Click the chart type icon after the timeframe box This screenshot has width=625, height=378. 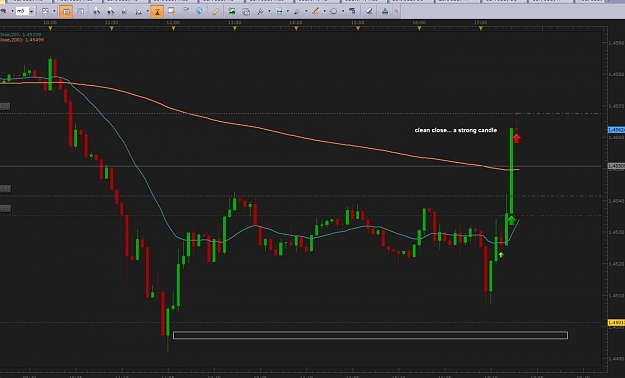(x=45, y=12)
